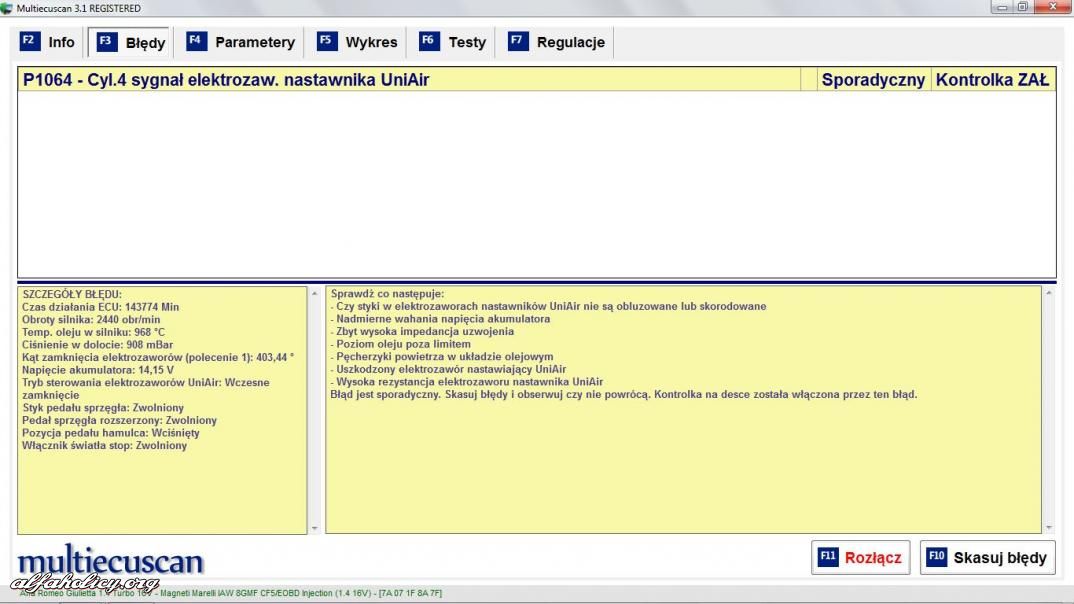Click the 'Uszkodzony elektrozawór nastawiający UniAir' hint

click(x=448, y=369)
